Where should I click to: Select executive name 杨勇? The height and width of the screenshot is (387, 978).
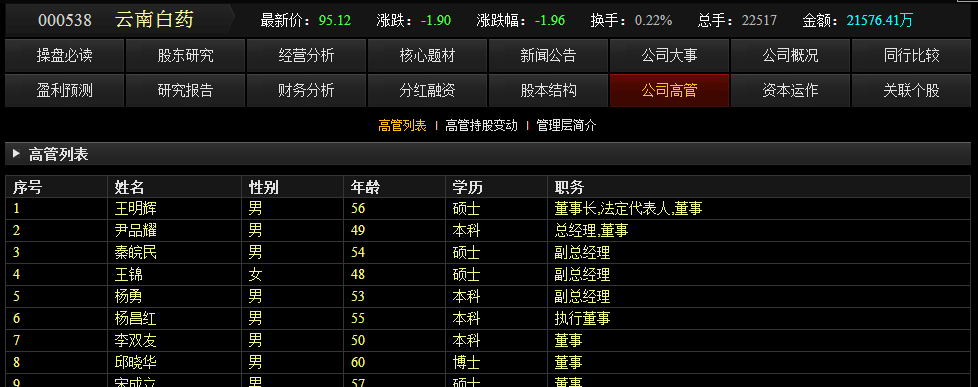pyautogui.click(x=128, y=296)
